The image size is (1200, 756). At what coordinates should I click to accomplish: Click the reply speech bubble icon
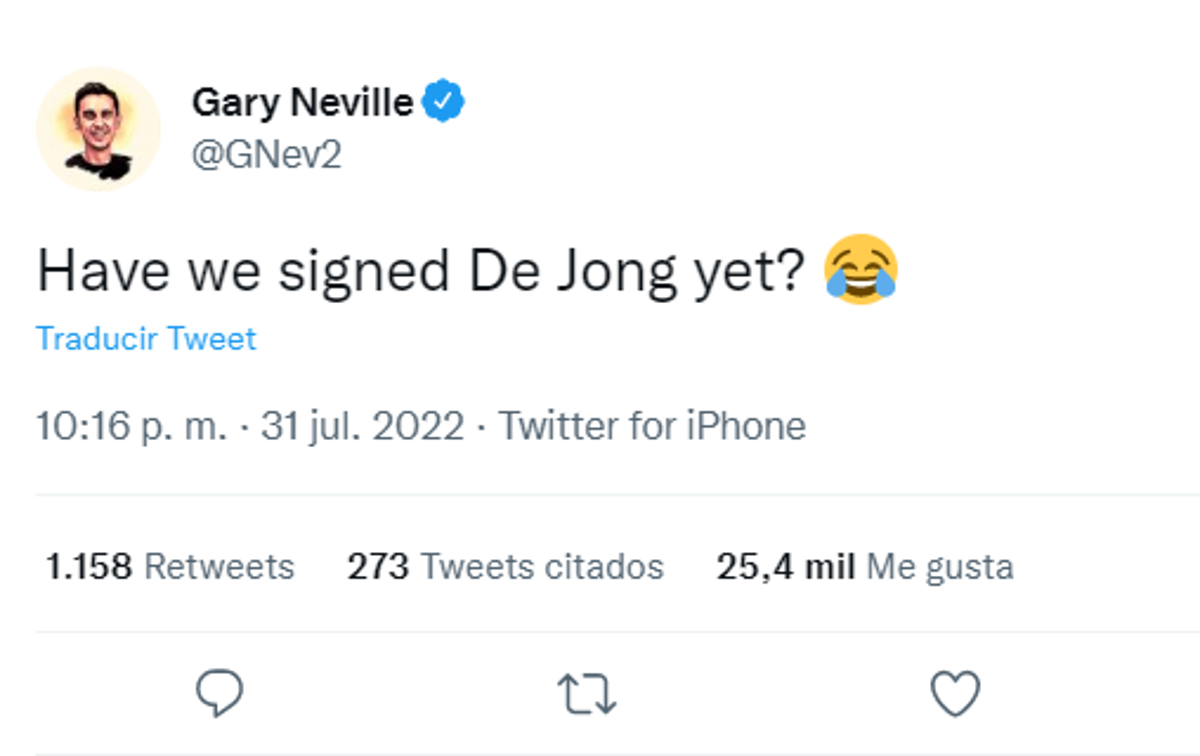point(219,694)
